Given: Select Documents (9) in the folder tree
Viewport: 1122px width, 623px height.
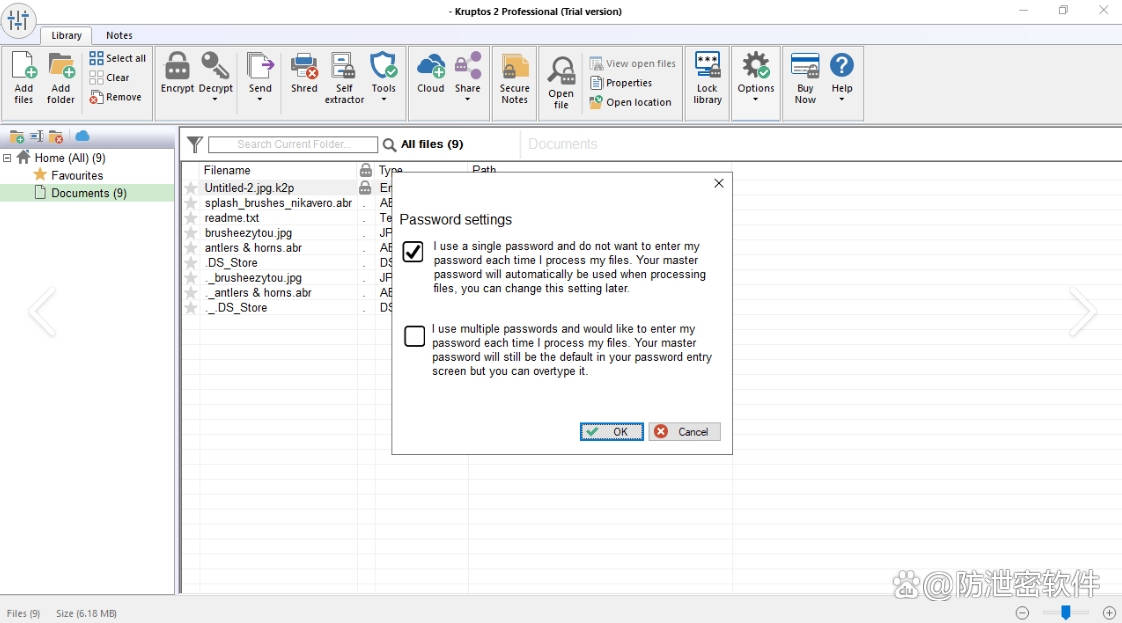Looking at the screenshot, I should point(89,193).
